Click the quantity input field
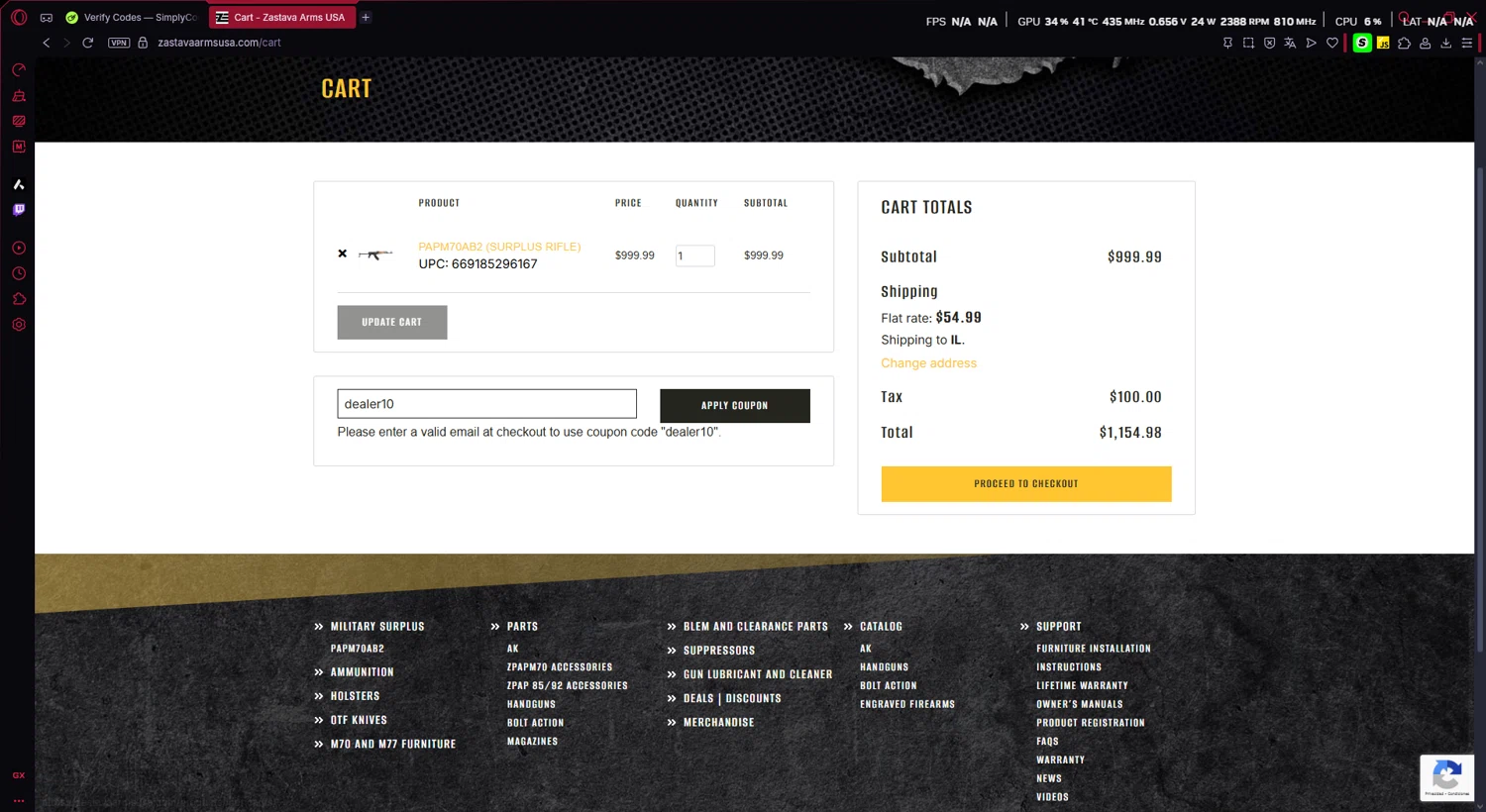This screenshot has height=812, width=1486. [694, 255]
